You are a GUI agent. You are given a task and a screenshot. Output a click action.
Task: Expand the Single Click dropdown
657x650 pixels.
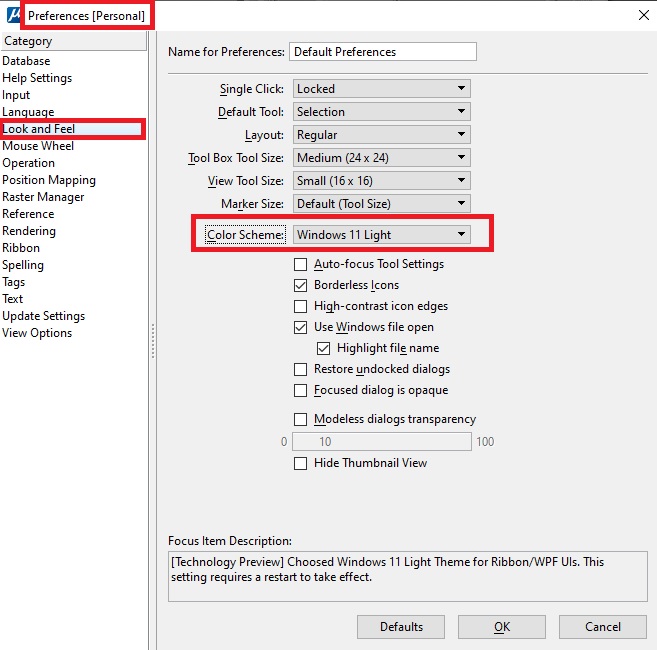coord(382,89)
